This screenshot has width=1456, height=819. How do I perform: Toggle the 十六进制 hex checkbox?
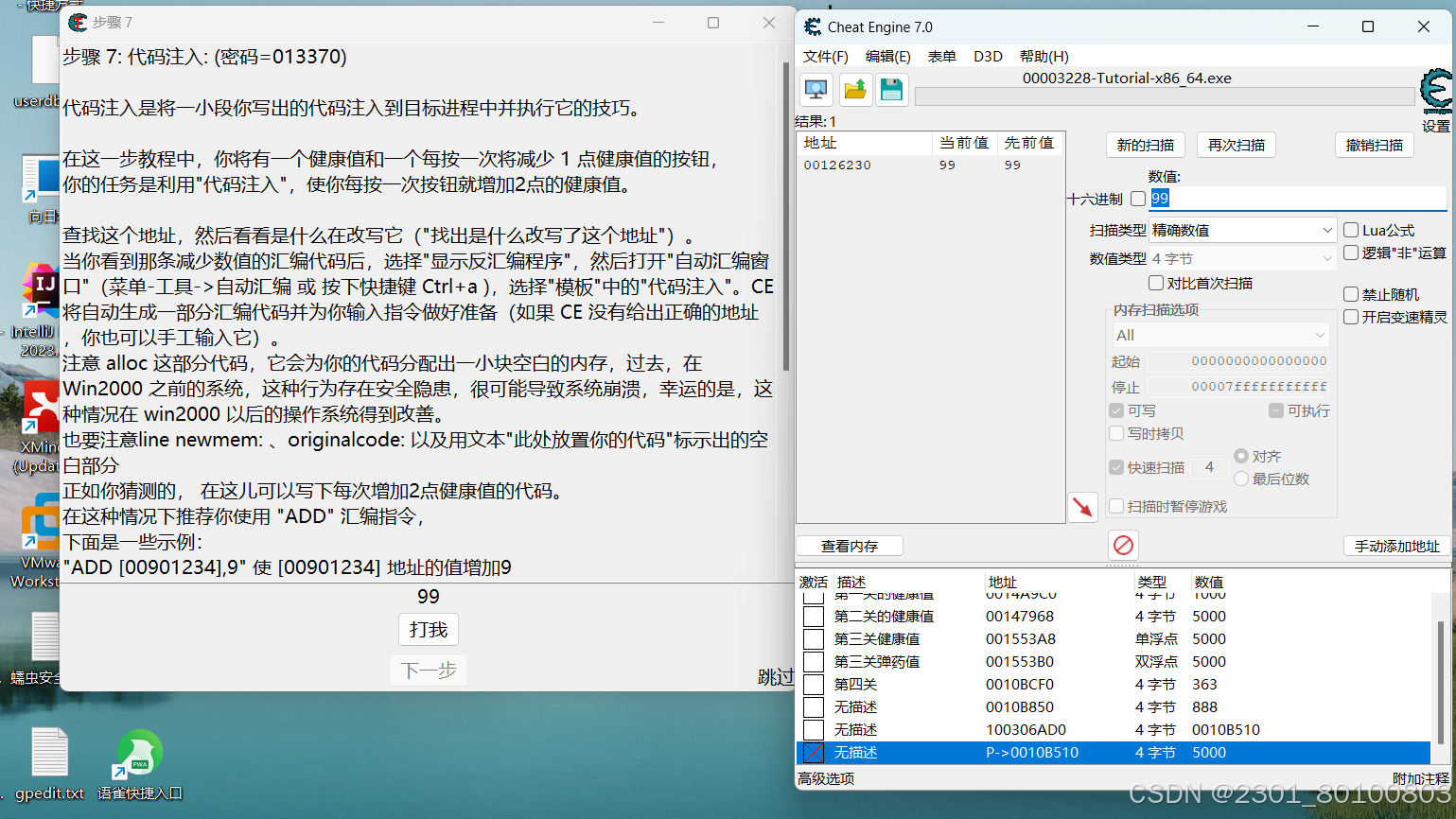coord(1138,199)
